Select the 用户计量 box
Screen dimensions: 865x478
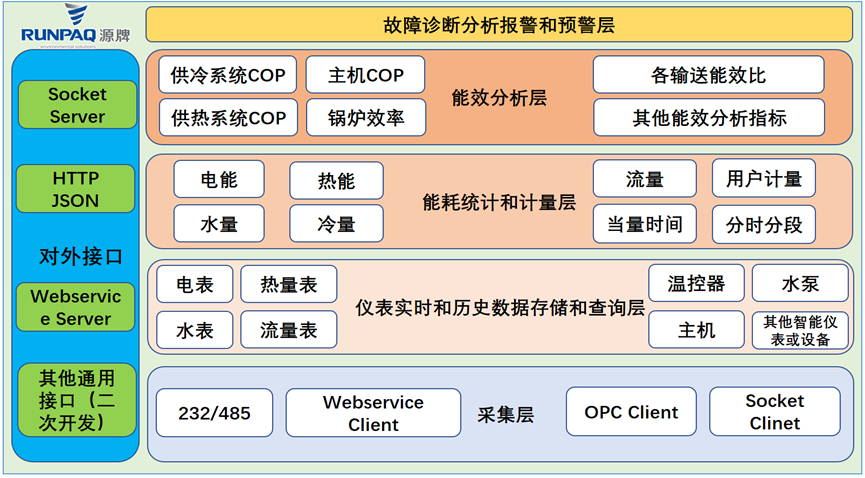tap(763, 180)
